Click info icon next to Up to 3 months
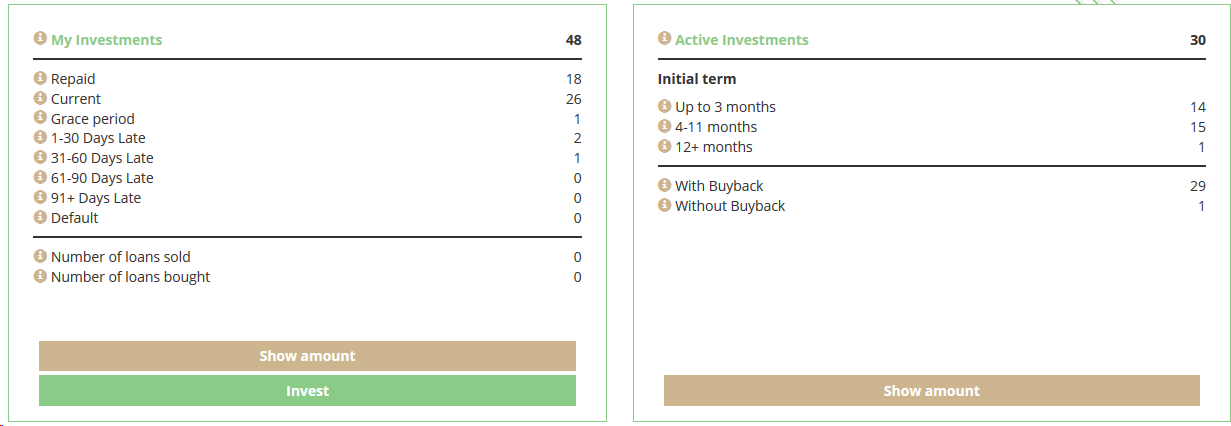This screenshot has height=426, width=1231. click(x=665, y=106)
